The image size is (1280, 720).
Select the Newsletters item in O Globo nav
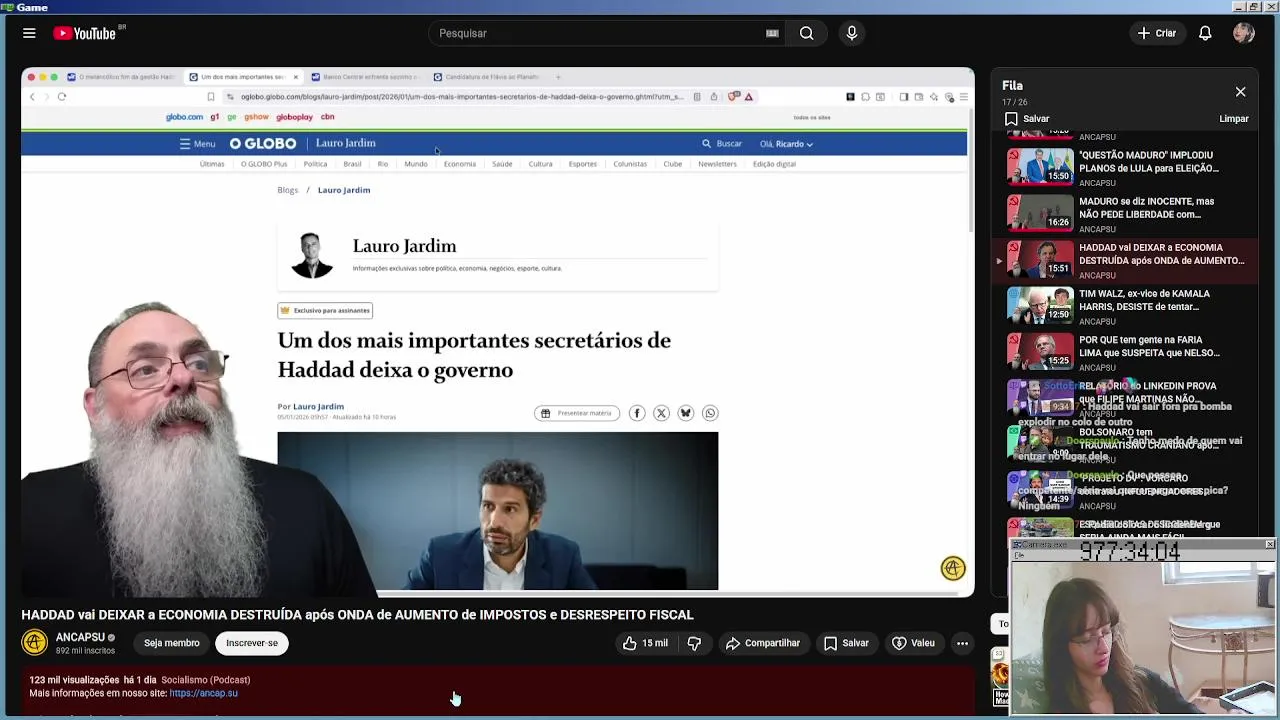point(717,164)
